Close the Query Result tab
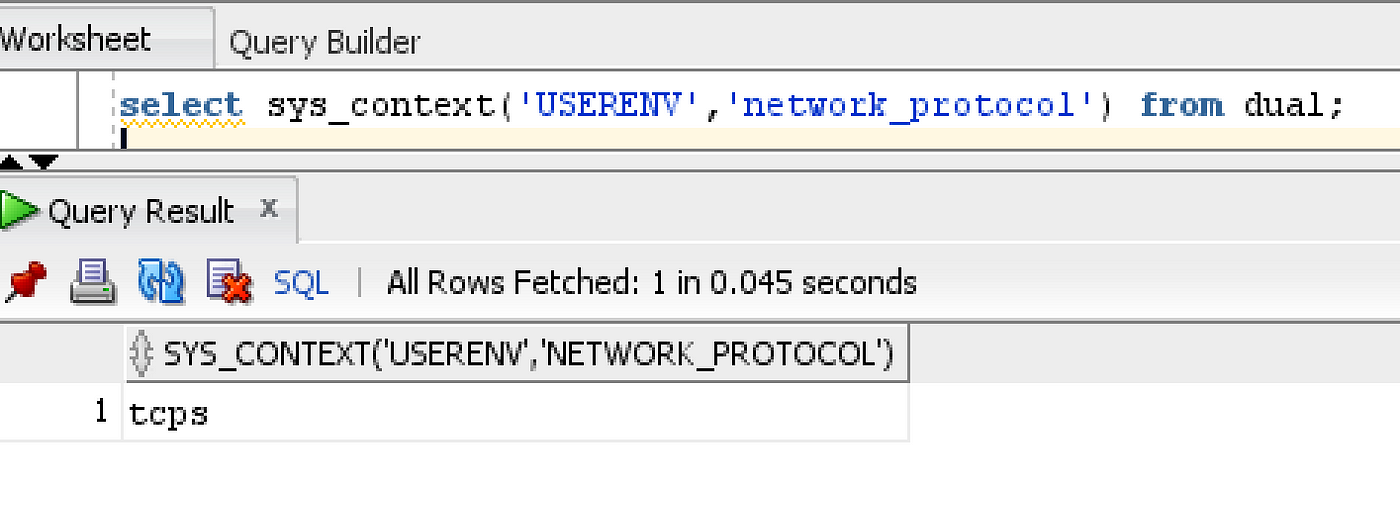 [268, 208]
